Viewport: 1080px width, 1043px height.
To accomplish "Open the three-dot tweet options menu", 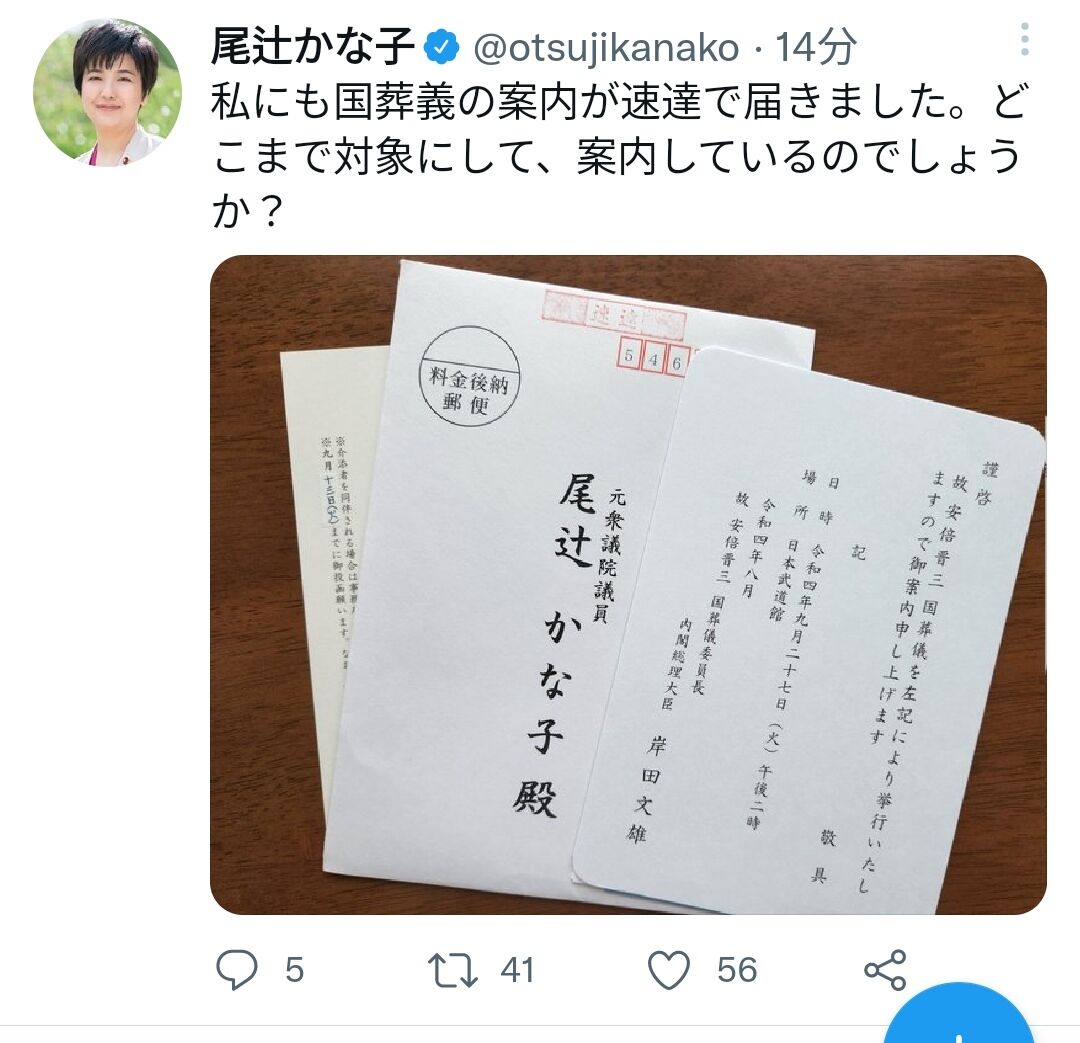I will (1025, 39).
